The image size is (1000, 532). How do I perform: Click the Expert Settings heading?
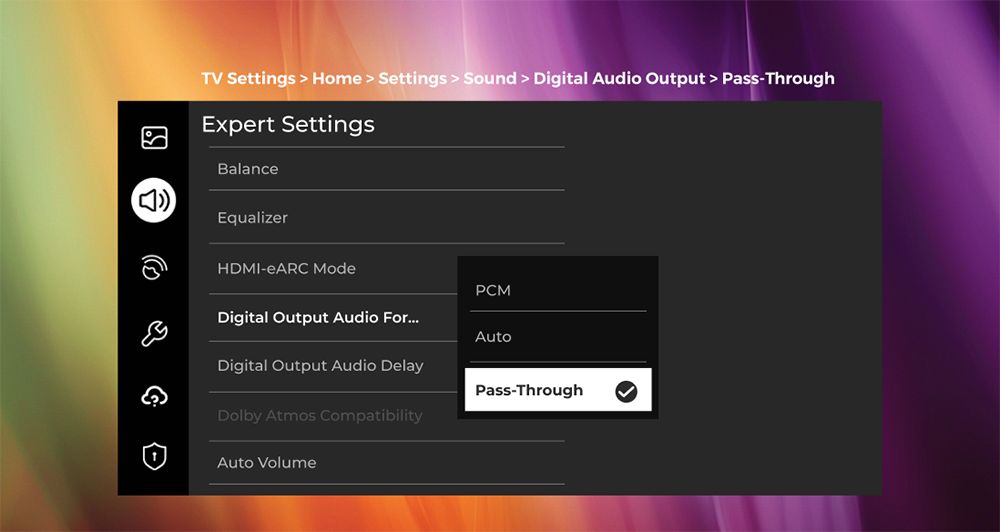coord(288,124)
